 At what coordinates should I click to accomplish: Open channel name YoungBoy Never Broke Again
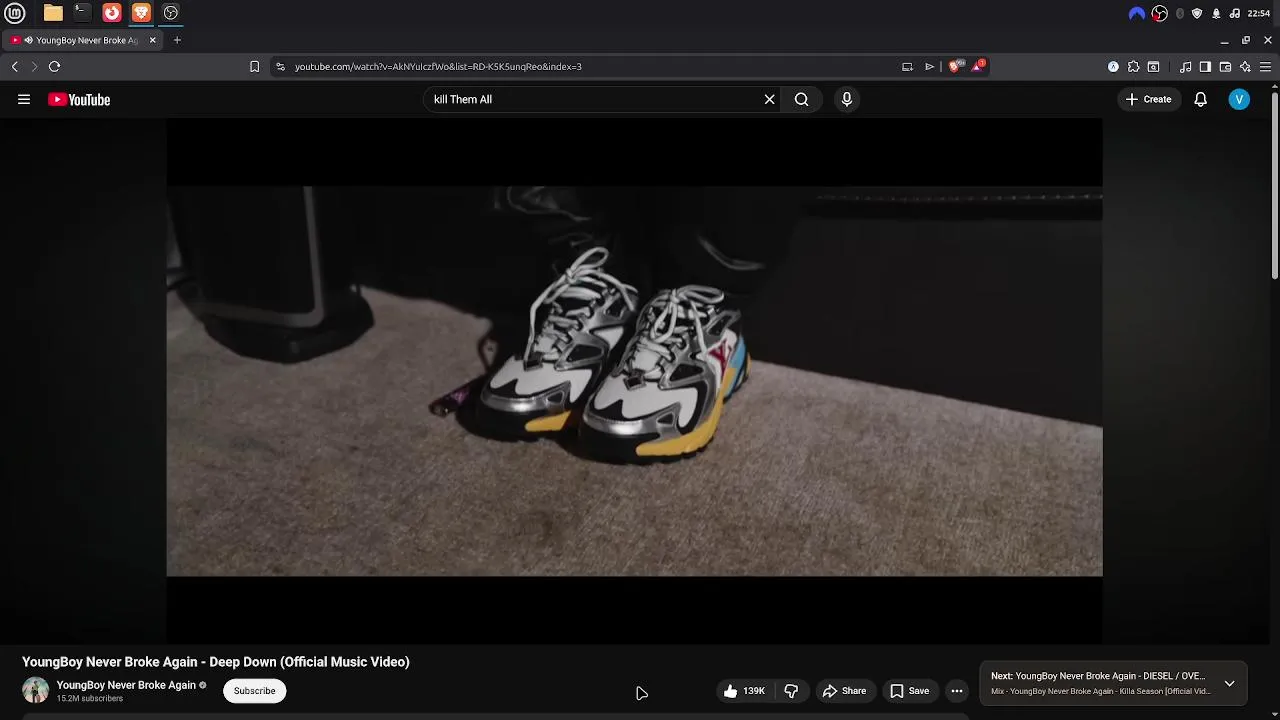126,685
